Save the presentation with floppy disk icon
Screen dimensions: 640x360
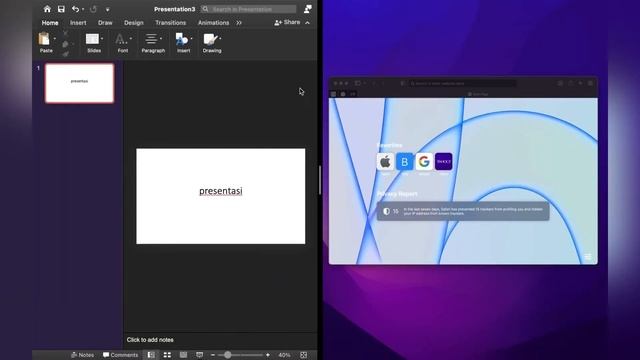61,9
